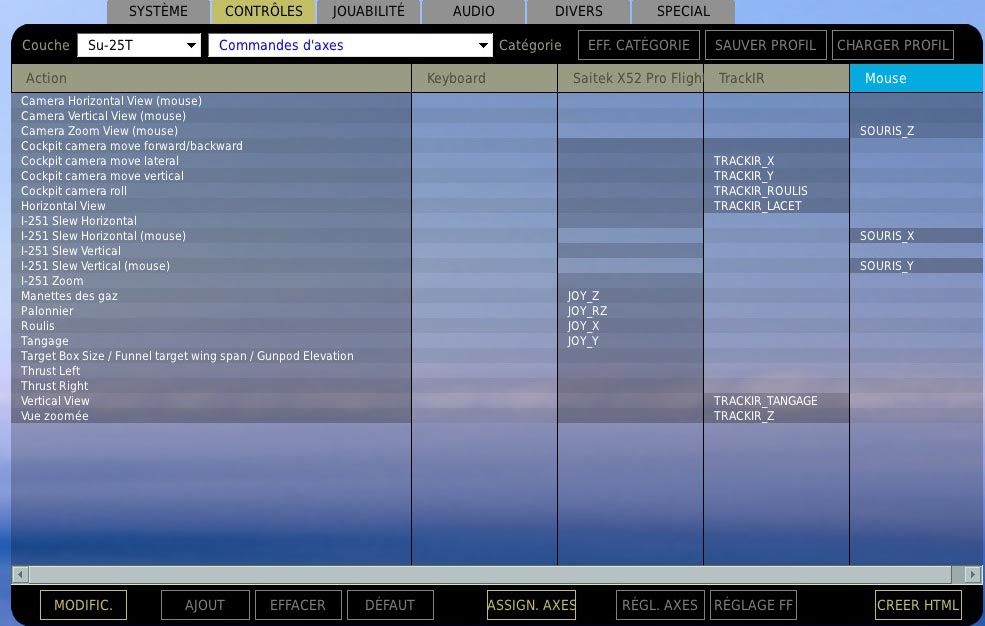Click the TRACKIR_X assignment cell
The image size is (985, 626).
776,161
